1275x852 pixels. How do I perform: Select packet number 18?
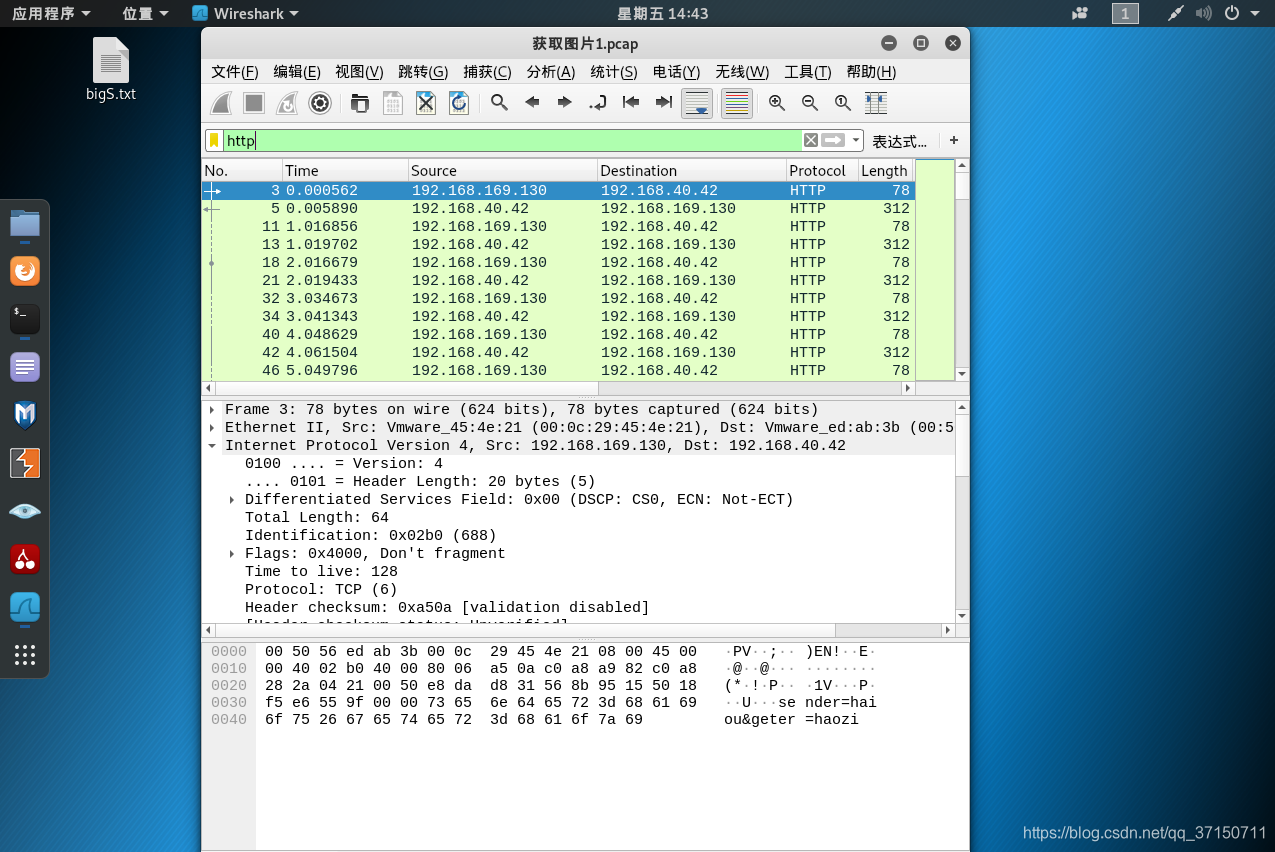tap(558, 263)
